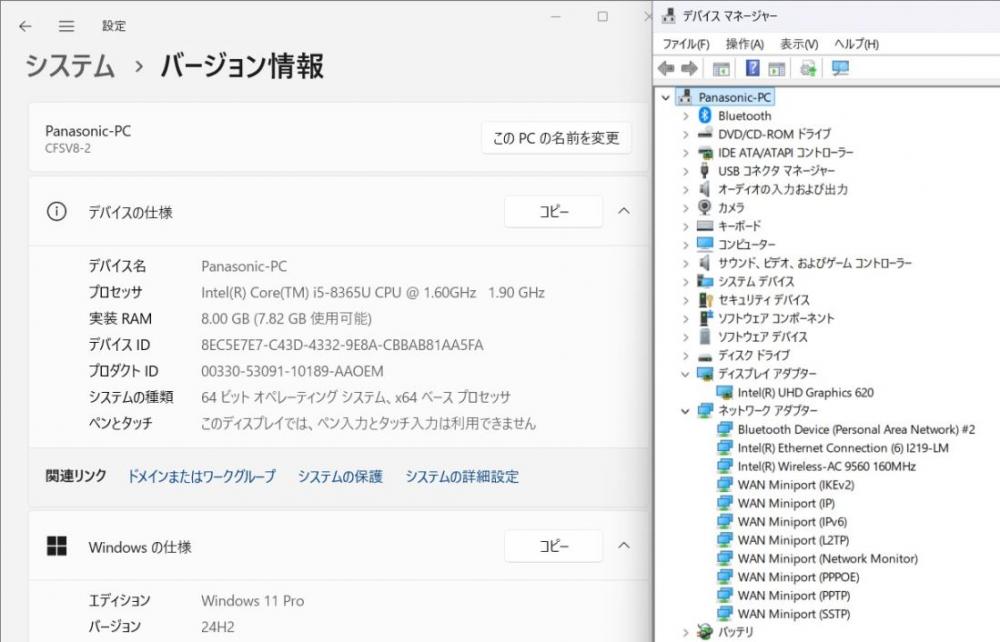The height and width of the screenshot is (642, 1000).
Task: Collapse the Windows の仕様 section chevron
Action: (624, 546)
